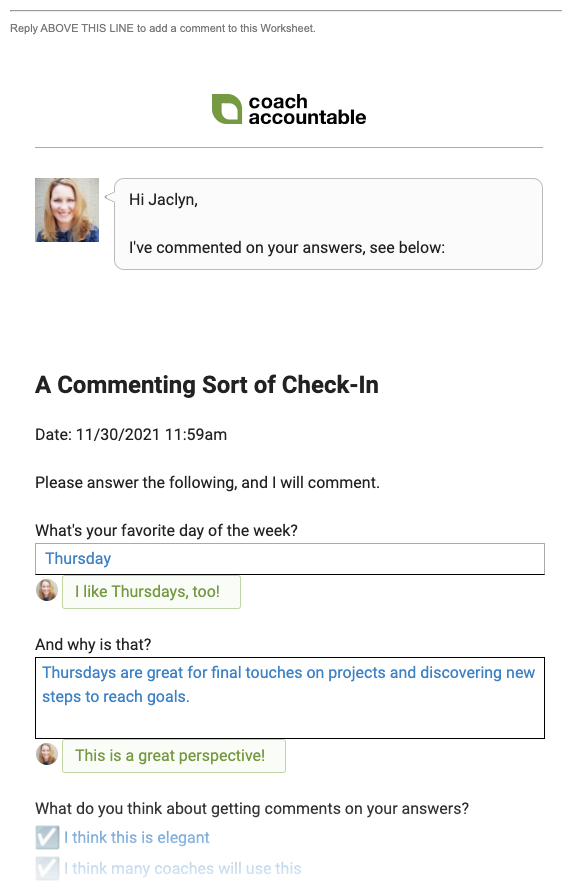
Task: Click the Coach Accountable leaf logo icon
Action: click(x=227, y=109)
